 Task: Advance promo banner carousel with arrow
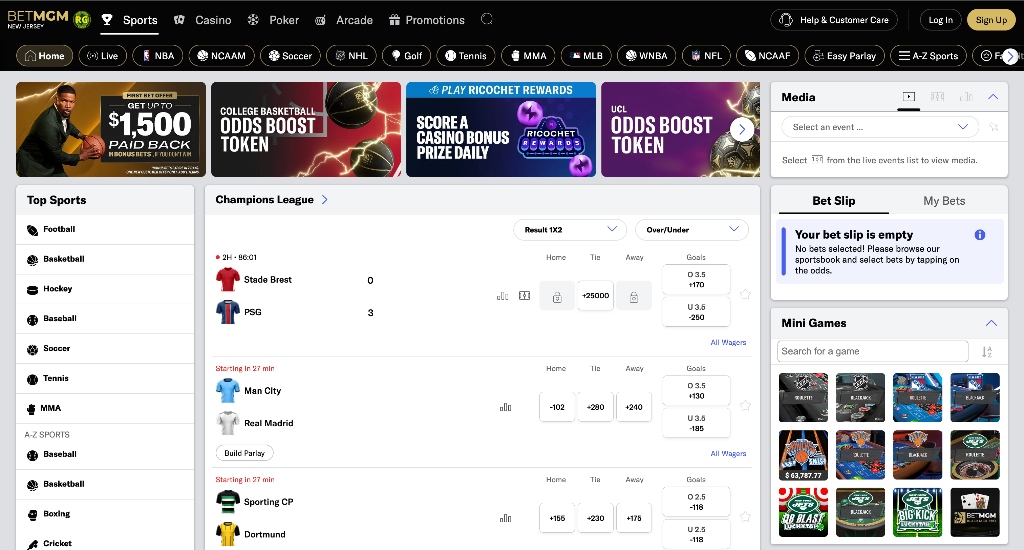click(742, 129)
